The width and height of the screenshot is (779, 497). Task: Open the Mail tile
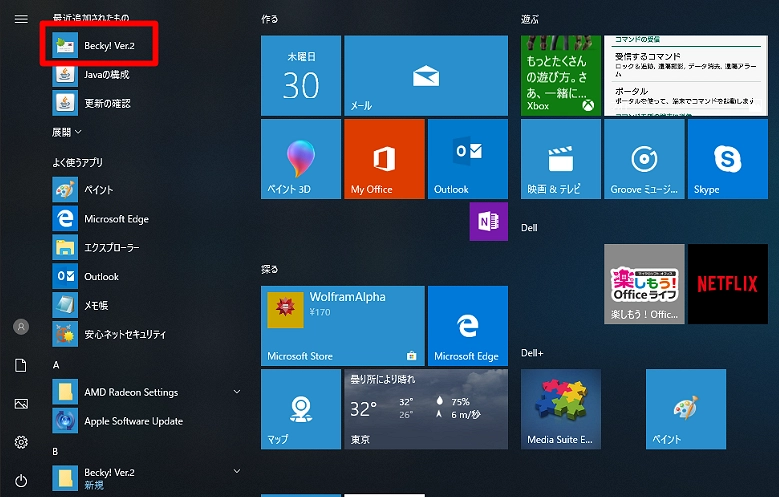click(x=426, y=75)
